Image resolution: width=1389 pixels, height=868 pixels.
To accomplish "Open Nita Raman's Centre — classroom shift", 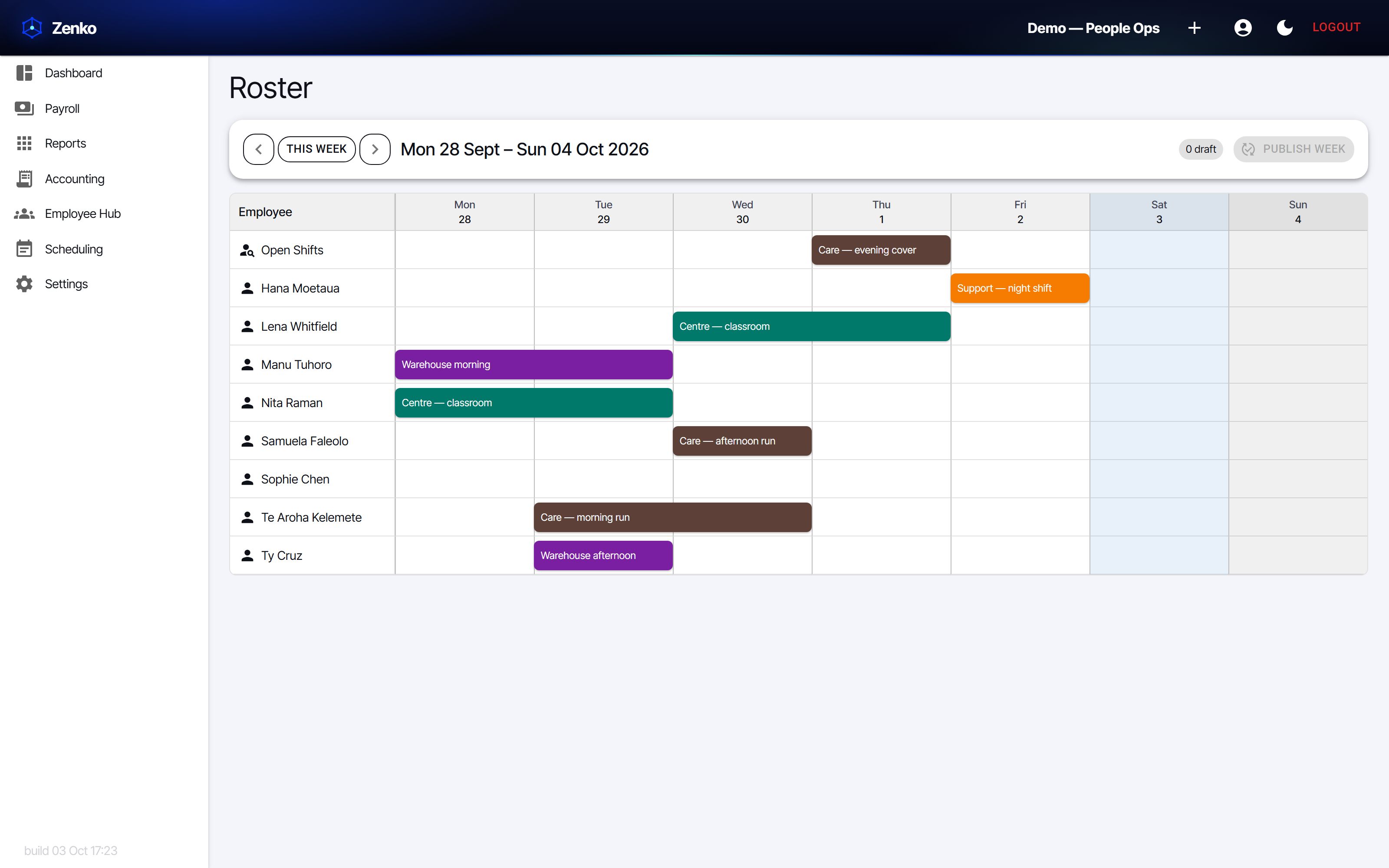I will (x=534, y=403).
